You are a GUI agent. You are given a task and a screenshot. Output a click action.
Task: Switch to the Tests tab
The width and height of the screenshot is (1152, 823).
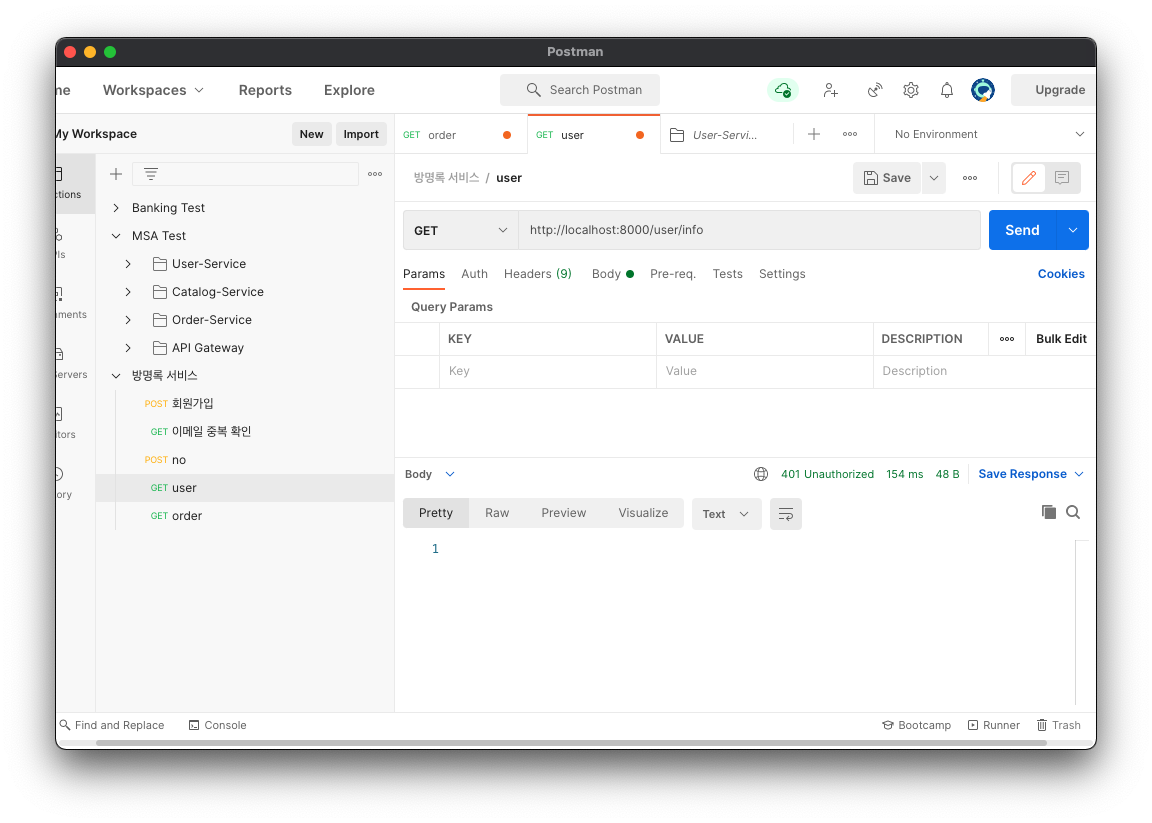pyautogui.click(x=727, y=273)
